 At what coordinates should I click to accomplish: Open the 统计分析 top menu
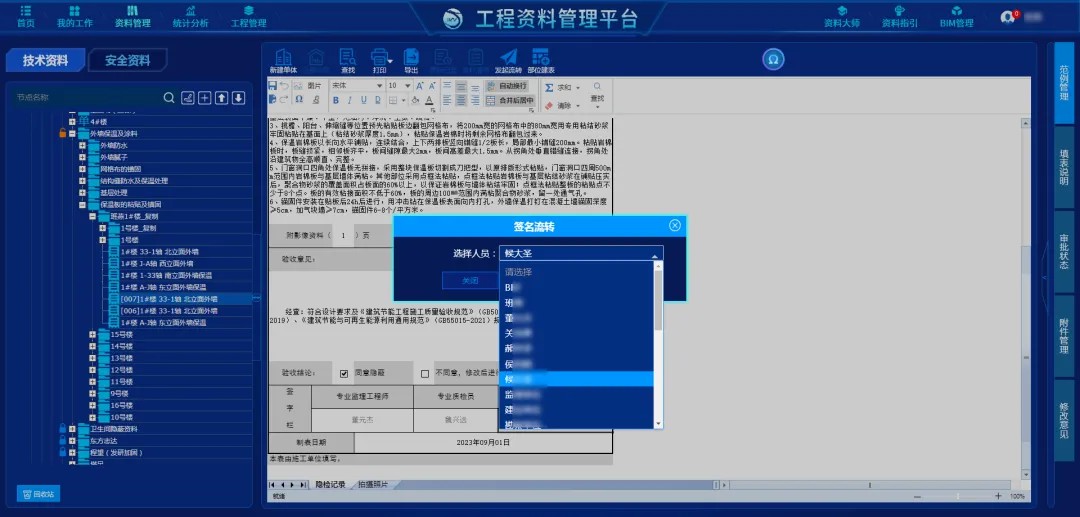click(x=190, y=17)
